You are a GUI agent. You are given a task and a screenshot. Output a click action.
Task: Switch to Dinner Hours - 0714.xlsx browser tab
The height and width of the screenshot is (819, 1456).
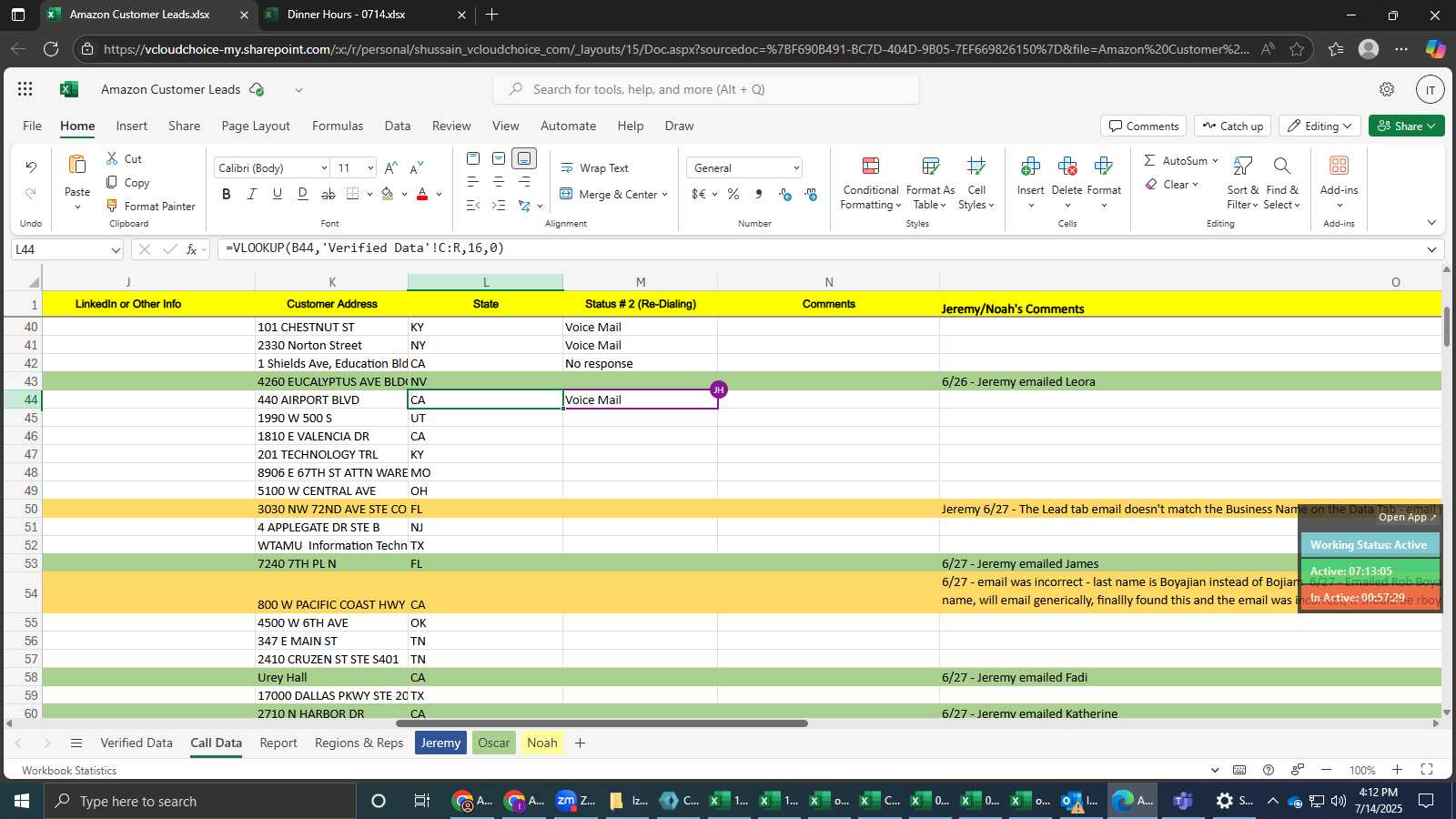(x=364, y=15)
